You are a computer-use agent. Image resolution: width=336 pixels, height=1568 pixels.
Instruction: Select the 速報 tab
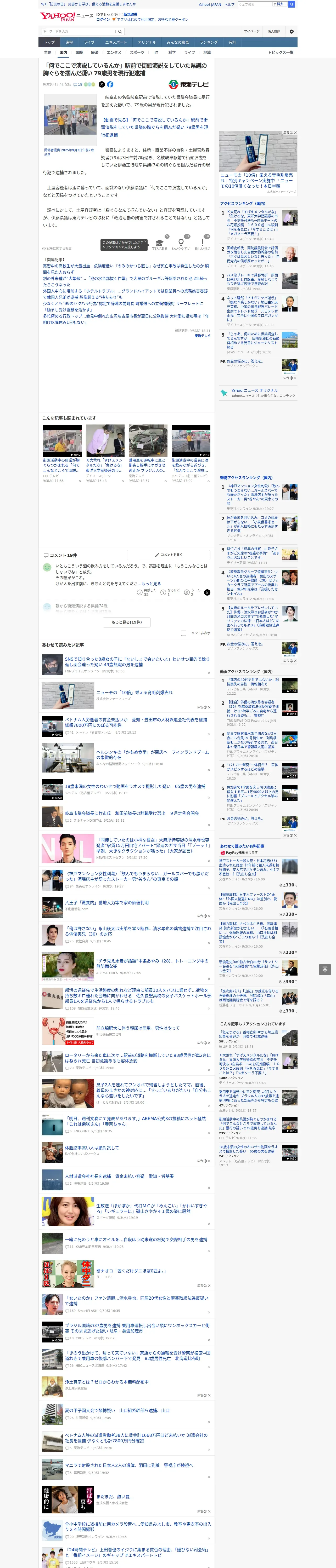tap(69, 43)
